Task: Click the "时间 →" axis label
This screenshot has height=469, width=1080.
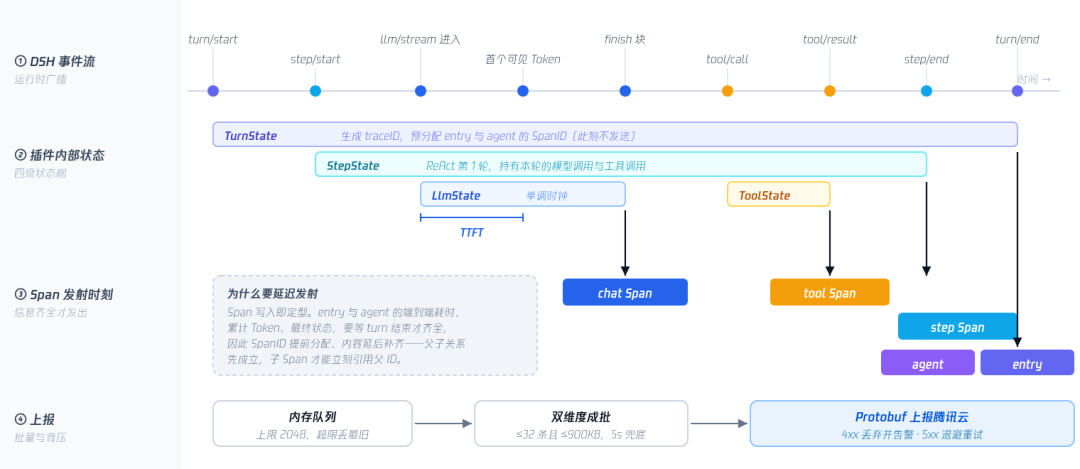Action: pos(1034,79)
